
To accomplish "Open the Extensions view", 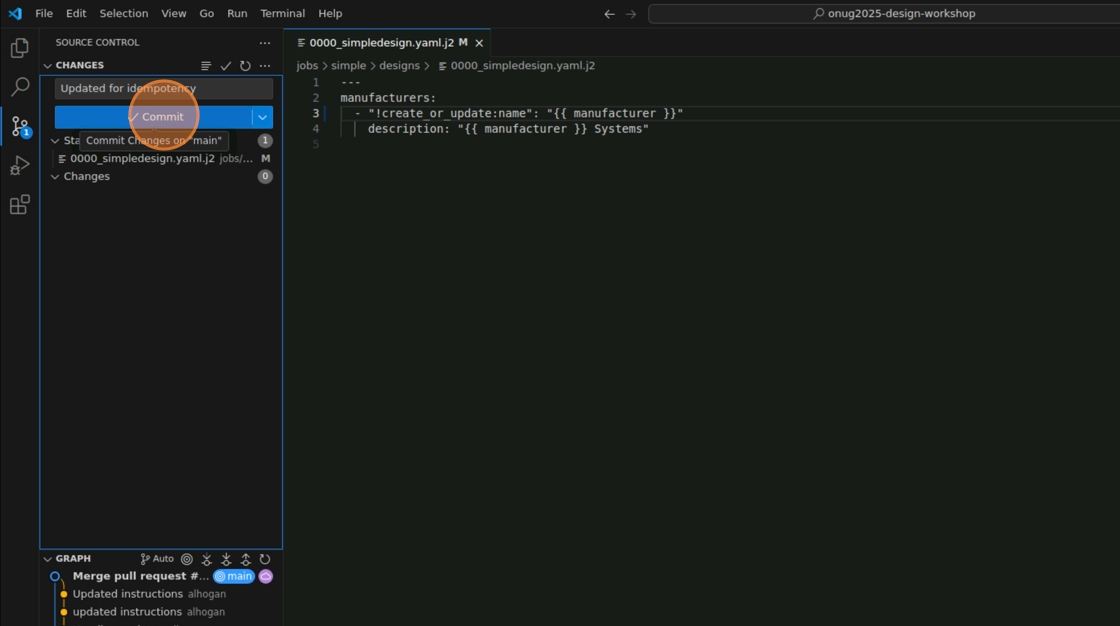I will point(19,205).
